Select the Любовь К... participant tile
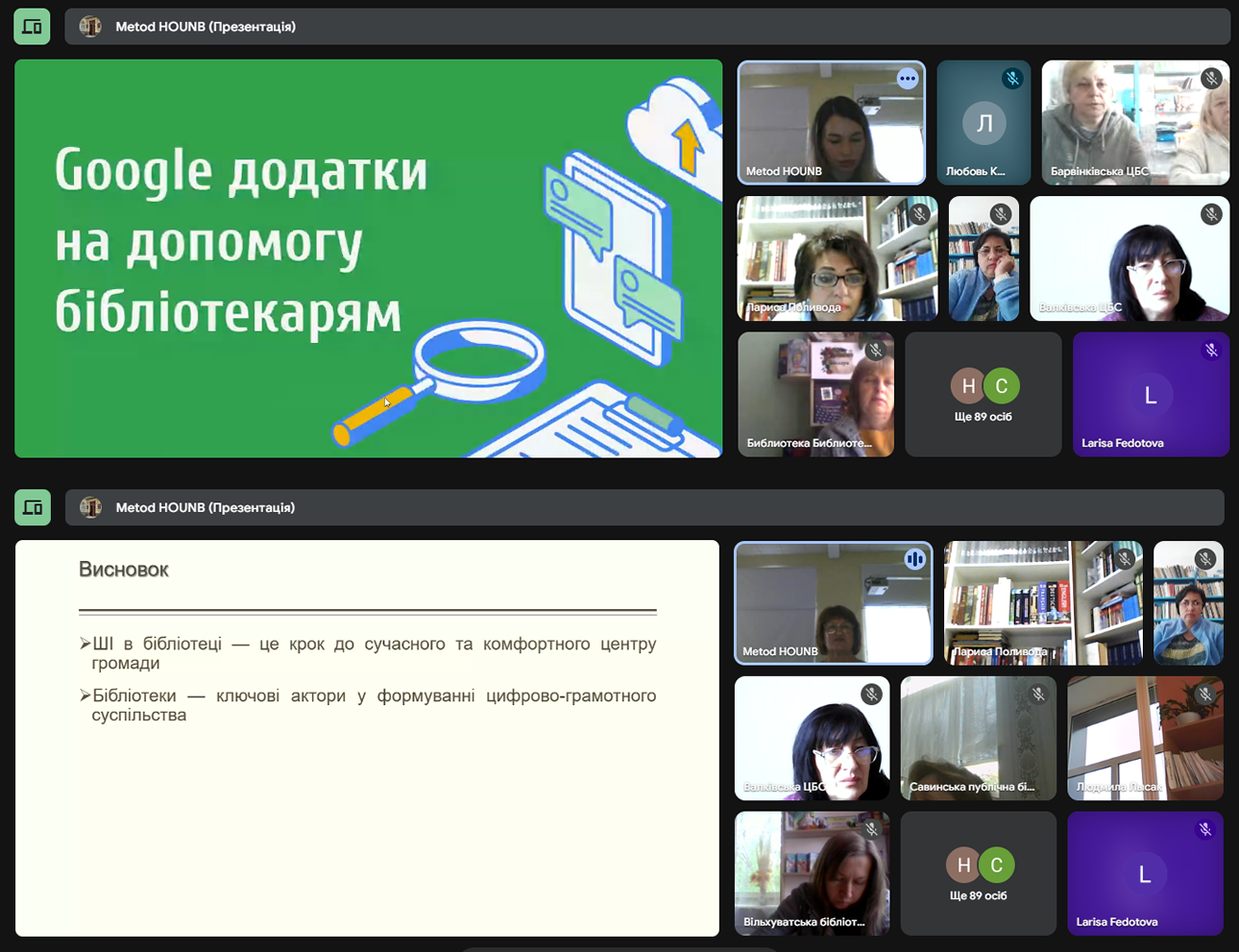 tap(984, 123)
